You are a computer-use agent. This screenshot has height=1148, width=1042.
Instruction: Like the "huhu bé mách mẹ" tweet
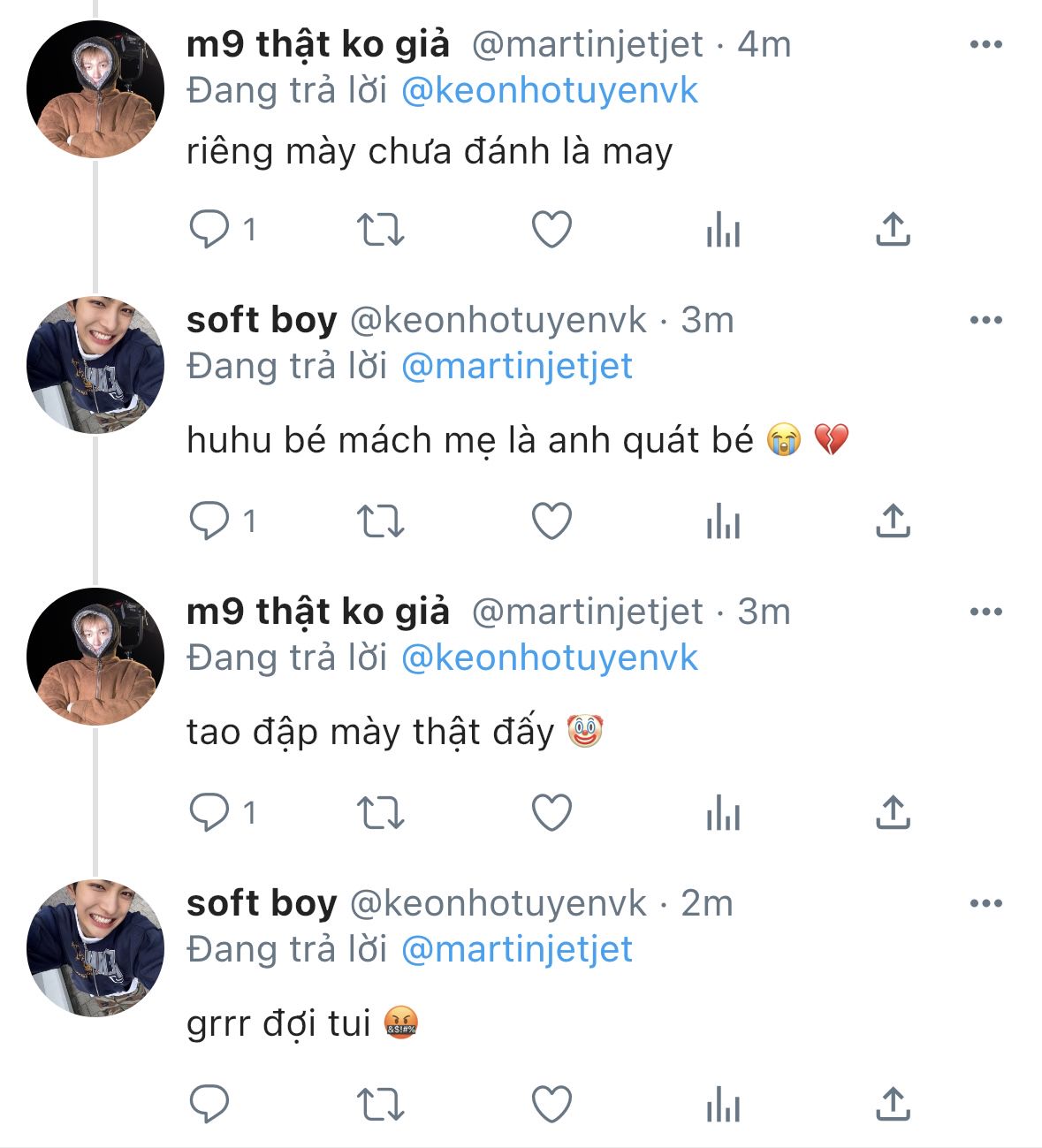551,521
